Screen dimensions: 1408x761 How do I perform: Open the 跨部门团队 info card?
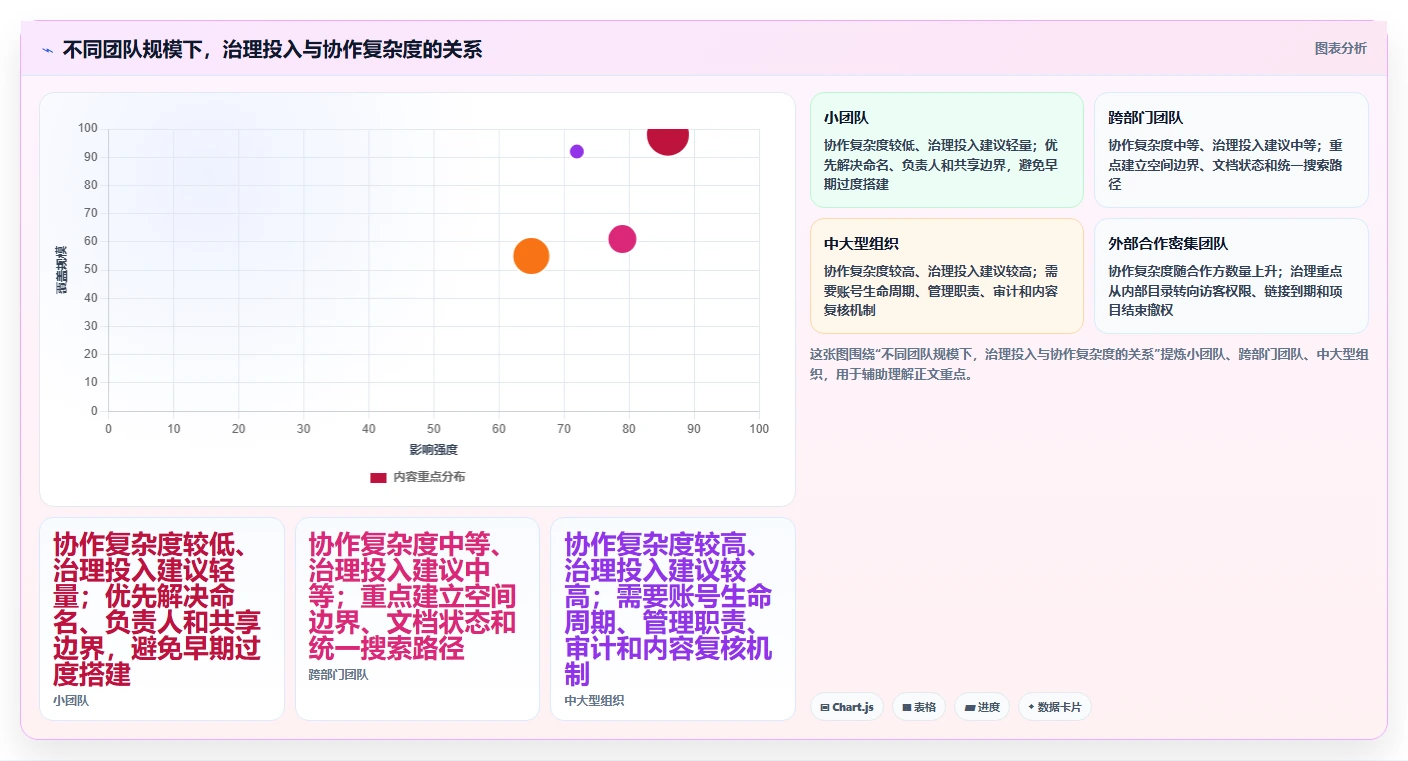pos(1231,150)
